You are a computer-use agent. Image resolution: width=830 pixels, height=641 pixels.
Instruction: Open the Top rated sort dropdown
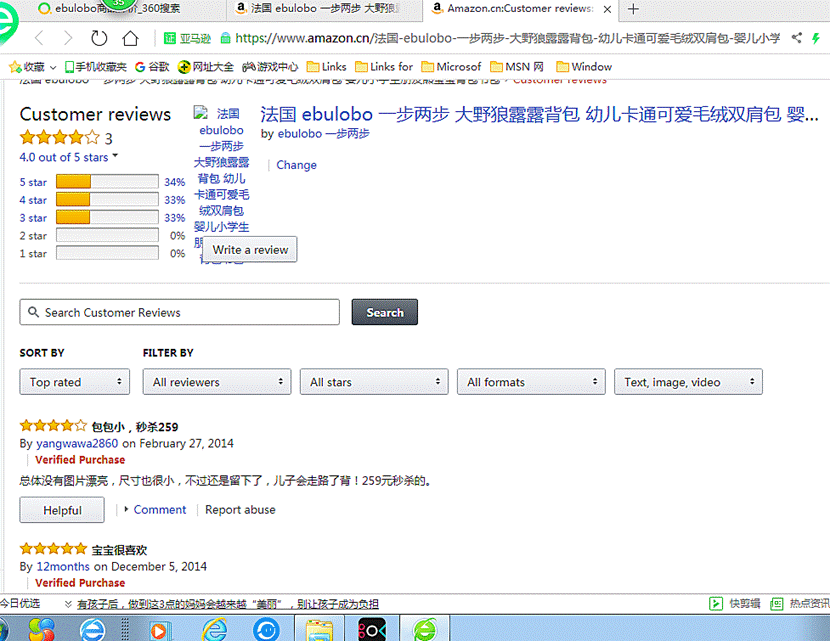pos(75,382)
